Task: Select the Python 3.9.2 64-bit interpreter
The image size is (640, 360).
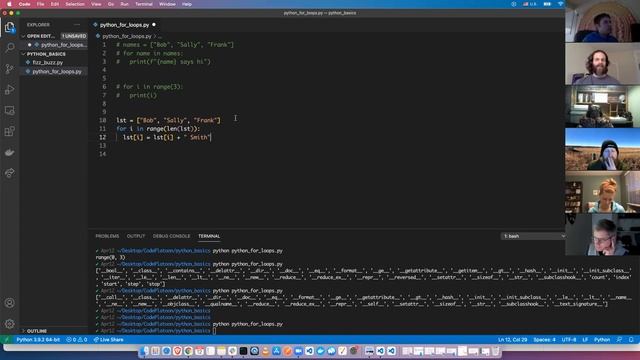Action: [x=38, y=340]
